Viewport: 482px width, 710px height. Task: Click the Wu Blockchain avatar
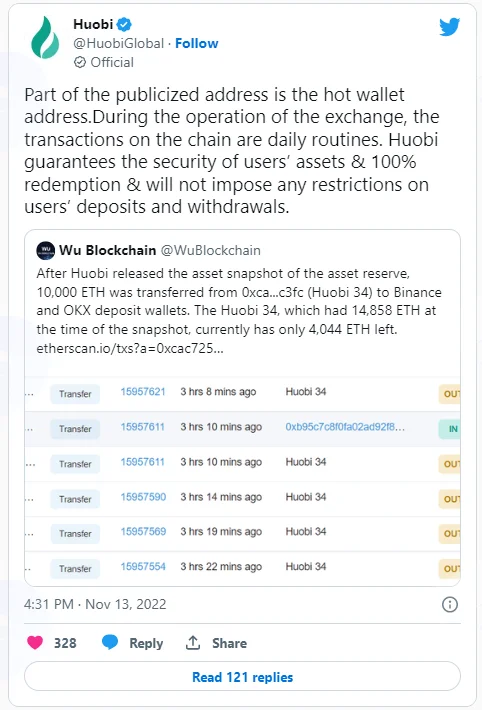tap(46, 250)
